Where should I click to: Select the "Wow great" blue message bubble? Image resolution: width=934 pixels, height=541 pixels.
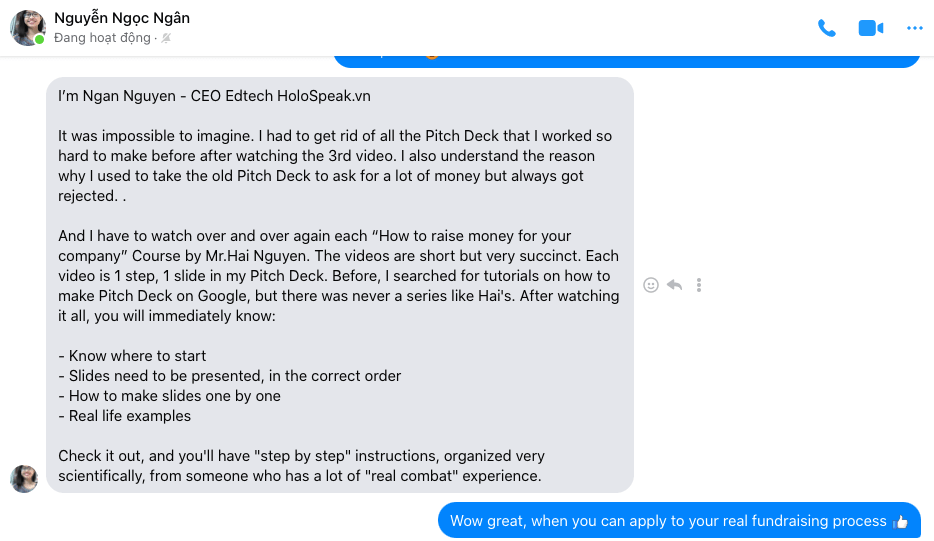667,521
